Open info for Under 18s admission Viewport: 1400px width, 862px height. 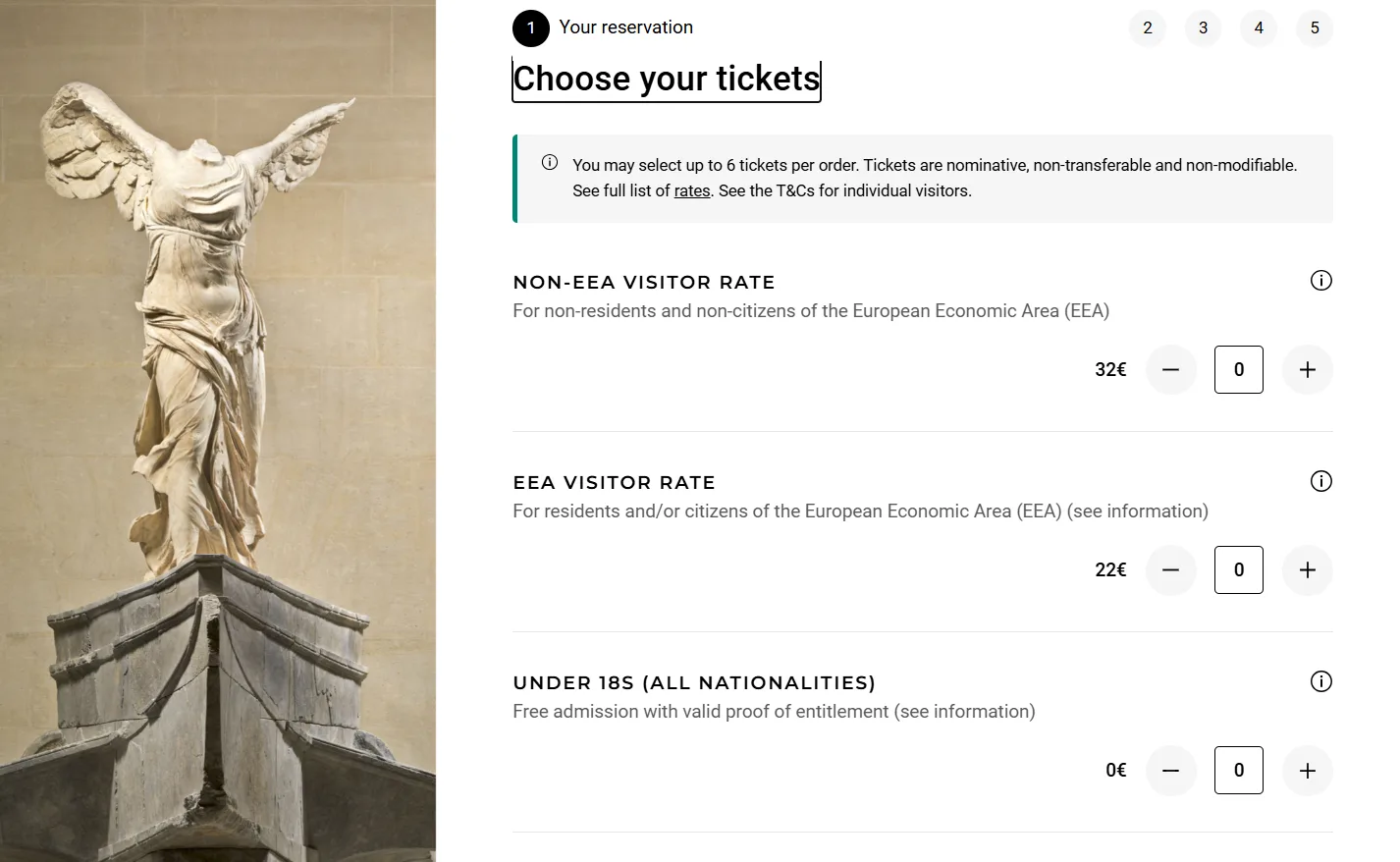(x=1320, y=681)
